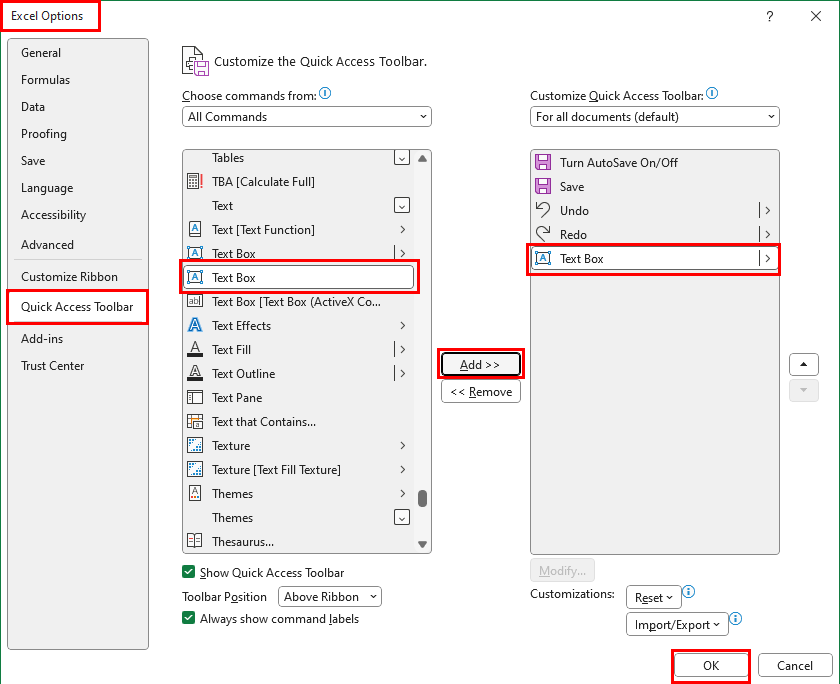
Task: Click the Help question mark icon
Action: point(770,16)
